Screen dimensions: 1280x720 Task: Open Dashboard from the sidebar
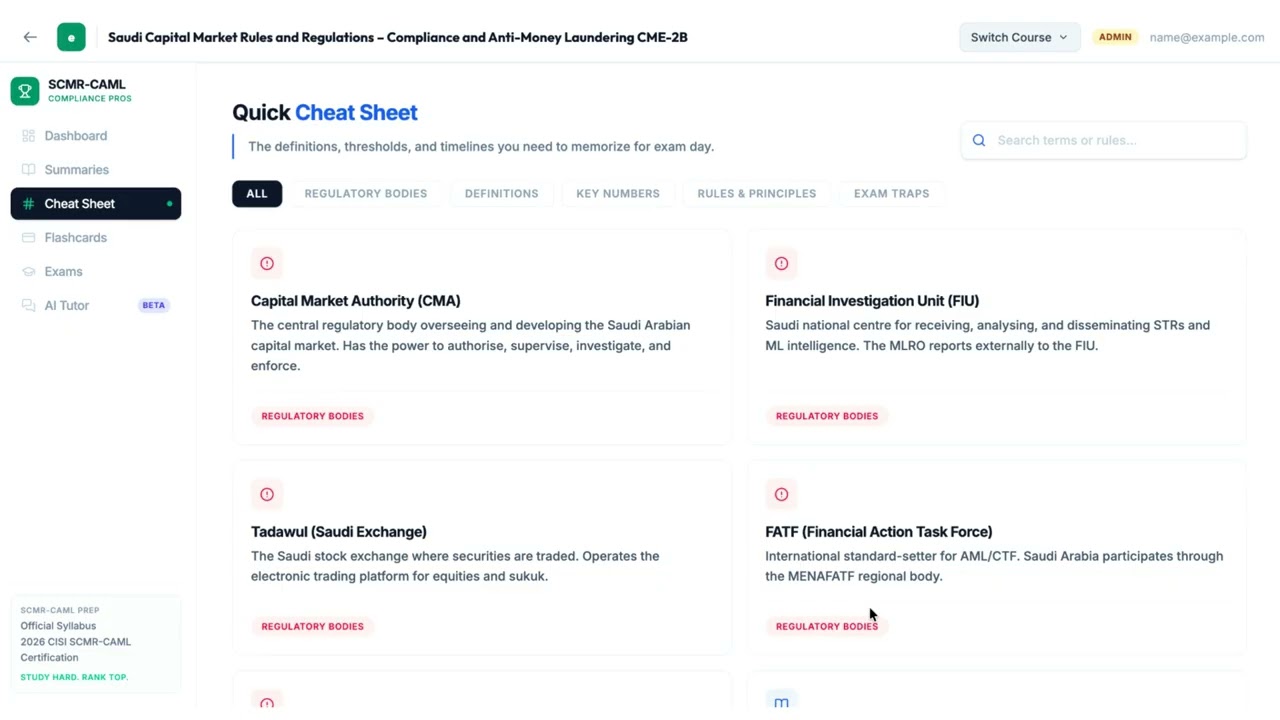point(75,136)
